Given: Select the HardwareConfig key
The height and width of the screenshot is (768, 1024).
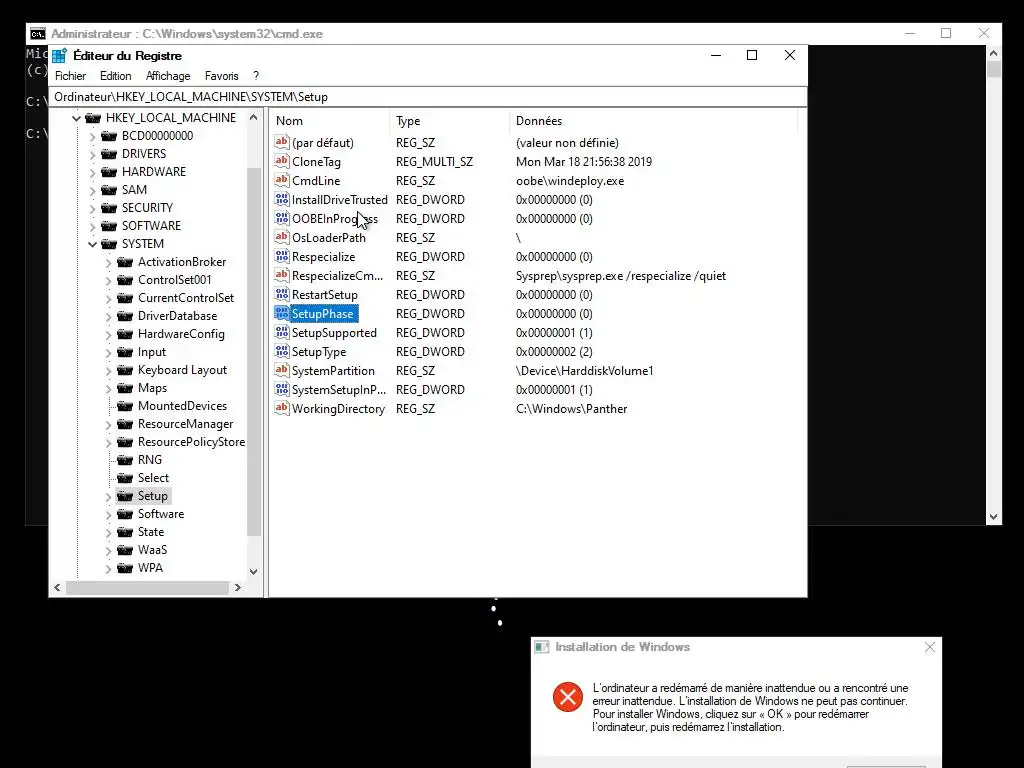Looking at the screenshot, I should point(181,334).
